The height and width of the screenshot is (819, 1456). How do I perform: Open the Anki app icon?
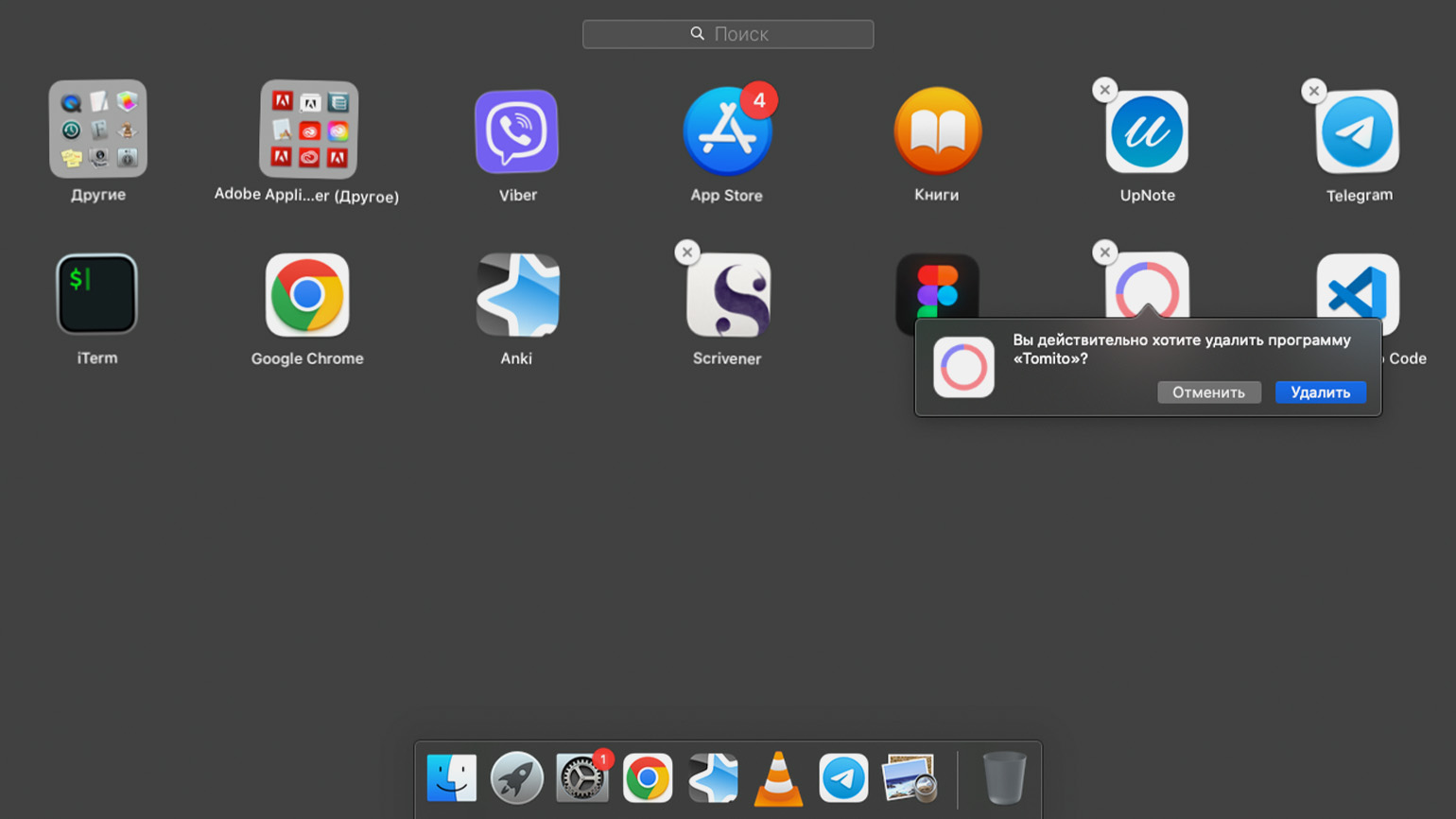point(517,295)
